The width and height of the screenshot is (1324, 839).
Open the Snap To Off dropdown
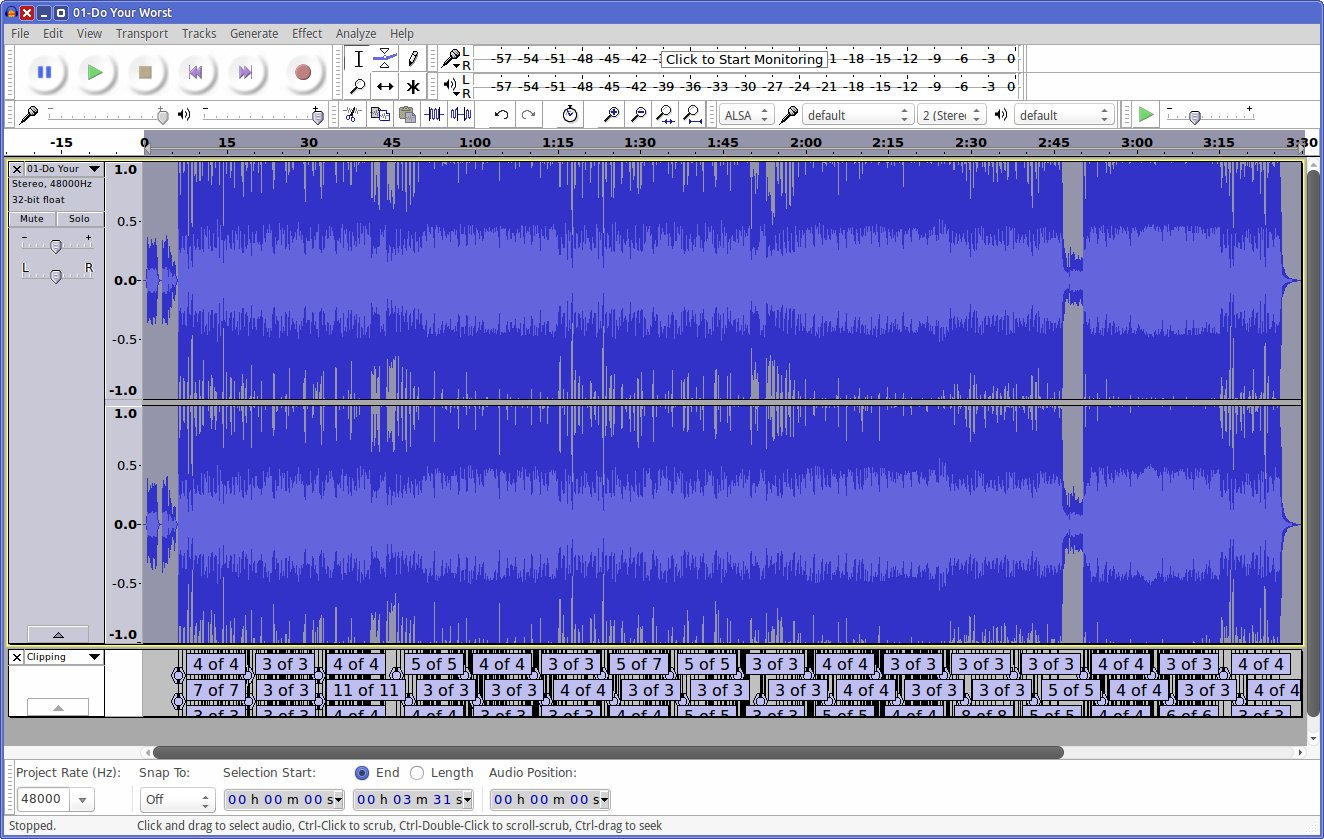coord(177,800)
